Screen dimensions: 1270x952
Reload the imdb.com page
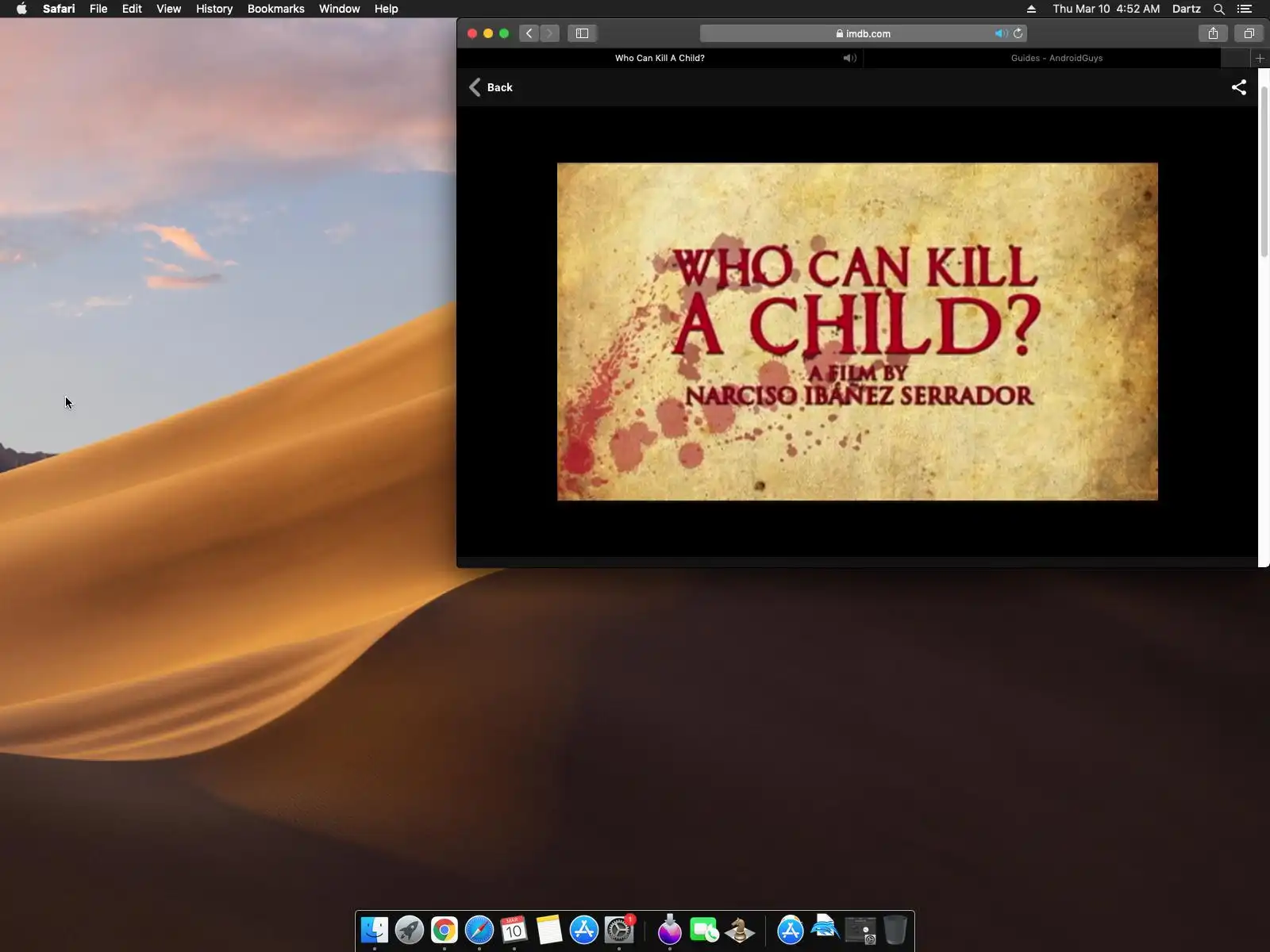coord(1018,33)
